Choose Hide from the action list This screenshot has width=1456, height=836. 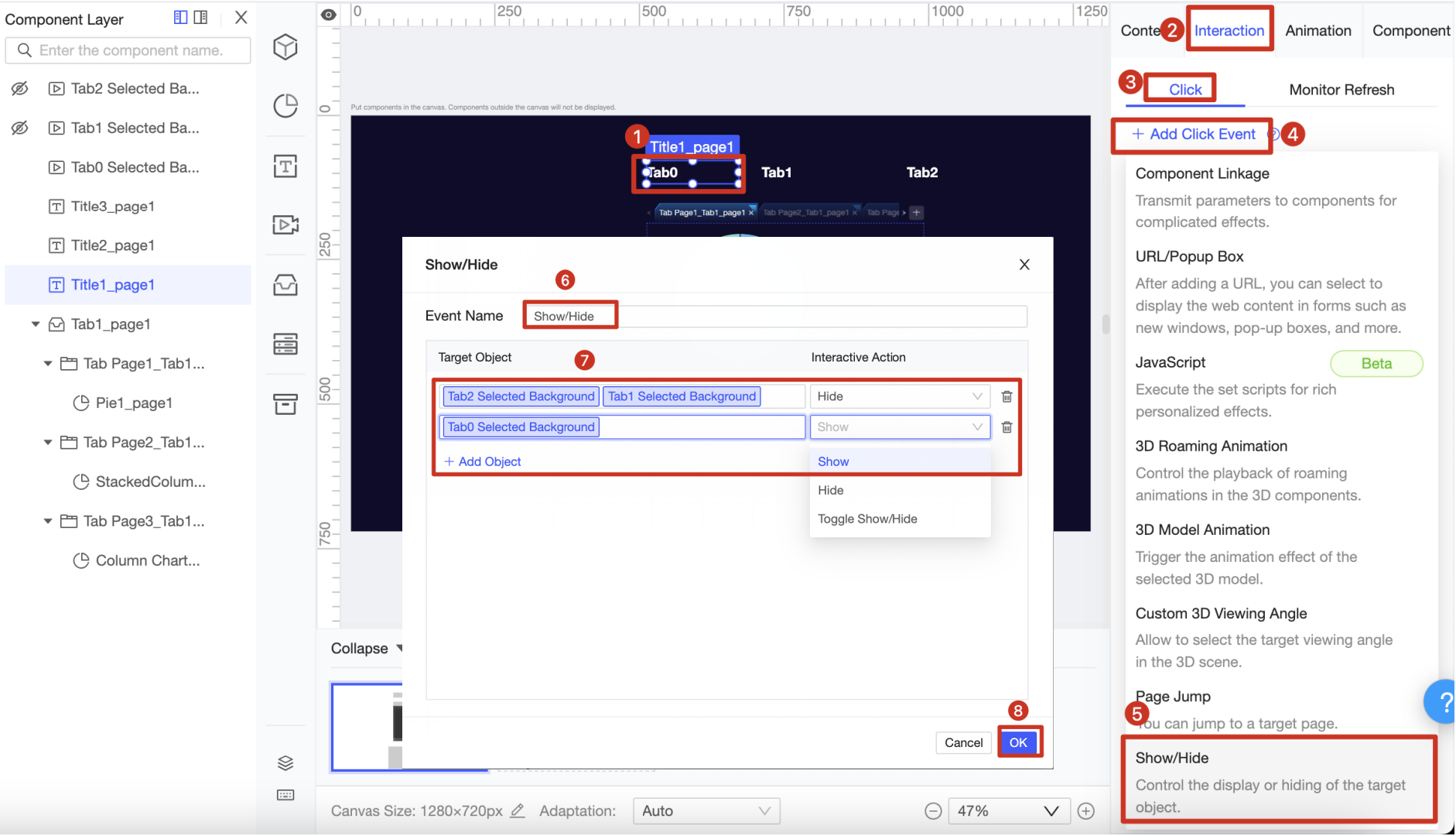tap(900, 490)
